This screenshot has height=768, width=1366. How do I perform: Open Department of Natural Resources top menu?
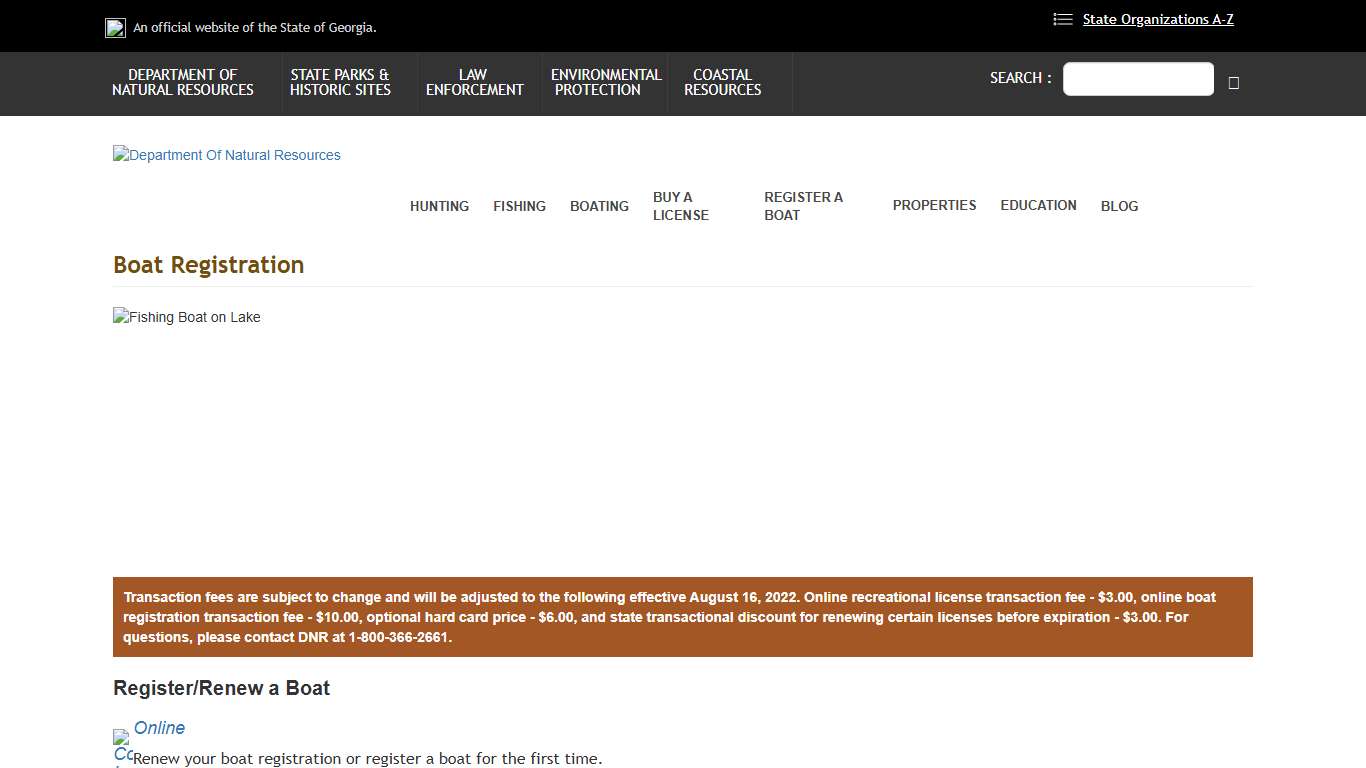[x=183, y=82]
